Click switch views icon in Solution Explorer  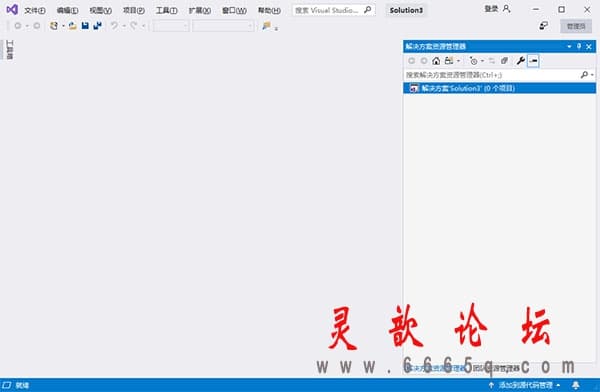pos(449,60)
